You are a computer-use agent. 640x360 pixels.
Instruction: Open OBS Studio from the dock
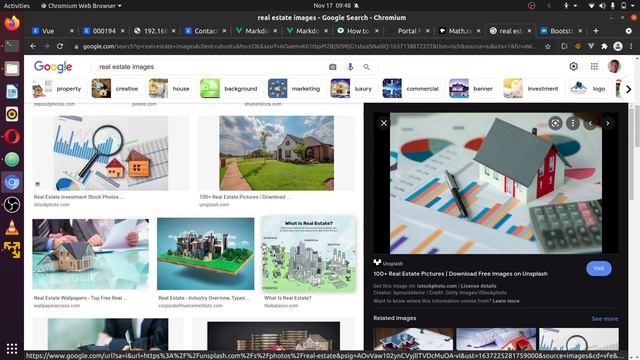point(12,204)
